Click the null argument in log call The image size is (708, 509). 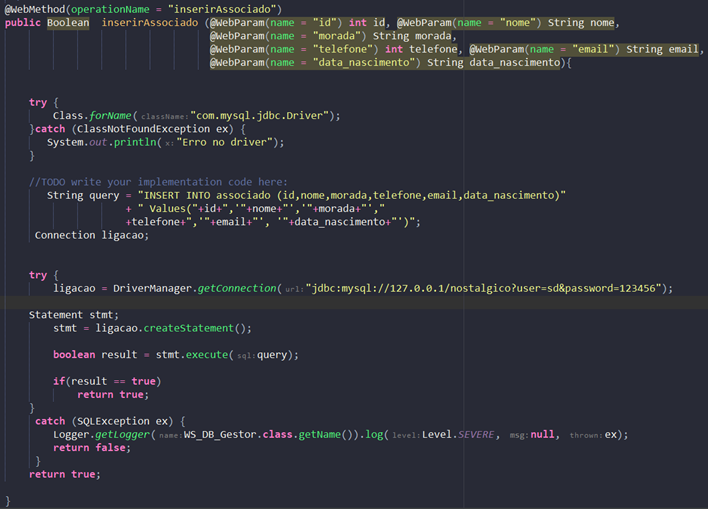pos(542,434)
